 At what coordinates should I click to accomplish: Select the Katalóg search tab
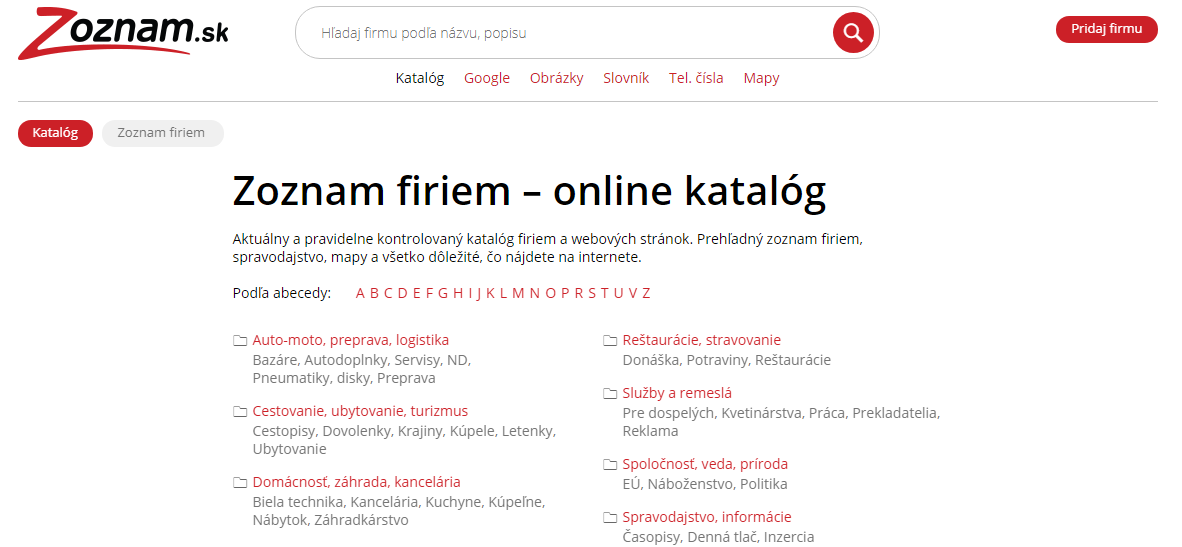coord(420,78)
